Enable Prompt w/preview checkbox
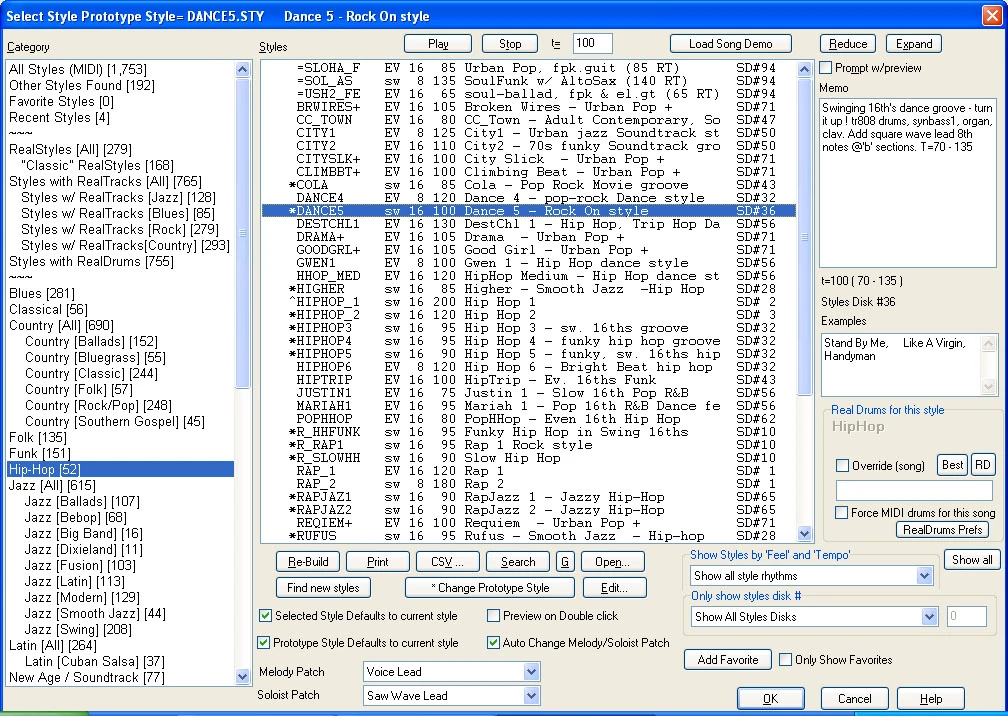Viewport: 1008px width, 716px height. [827, 68]
